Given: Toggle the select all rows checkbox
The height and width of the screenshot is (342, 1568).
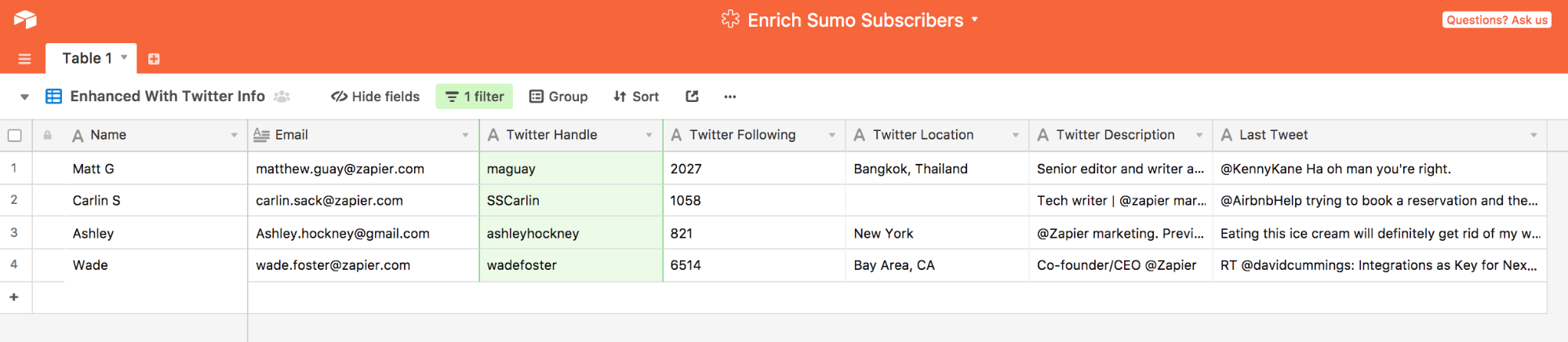Looking at the screenshot, I should coord(15,136).
